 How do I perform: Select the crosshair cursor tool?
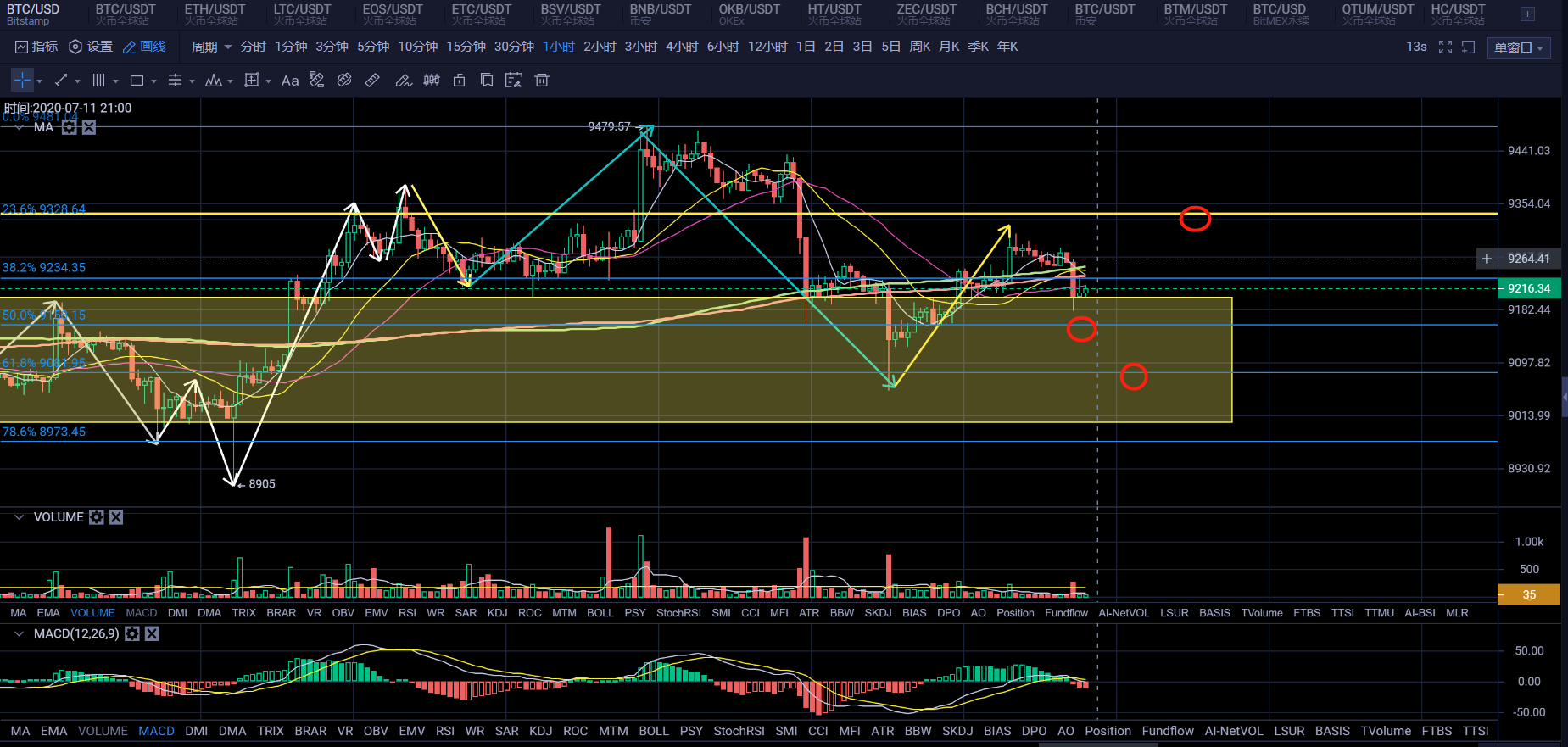click(x=22, y=81)
